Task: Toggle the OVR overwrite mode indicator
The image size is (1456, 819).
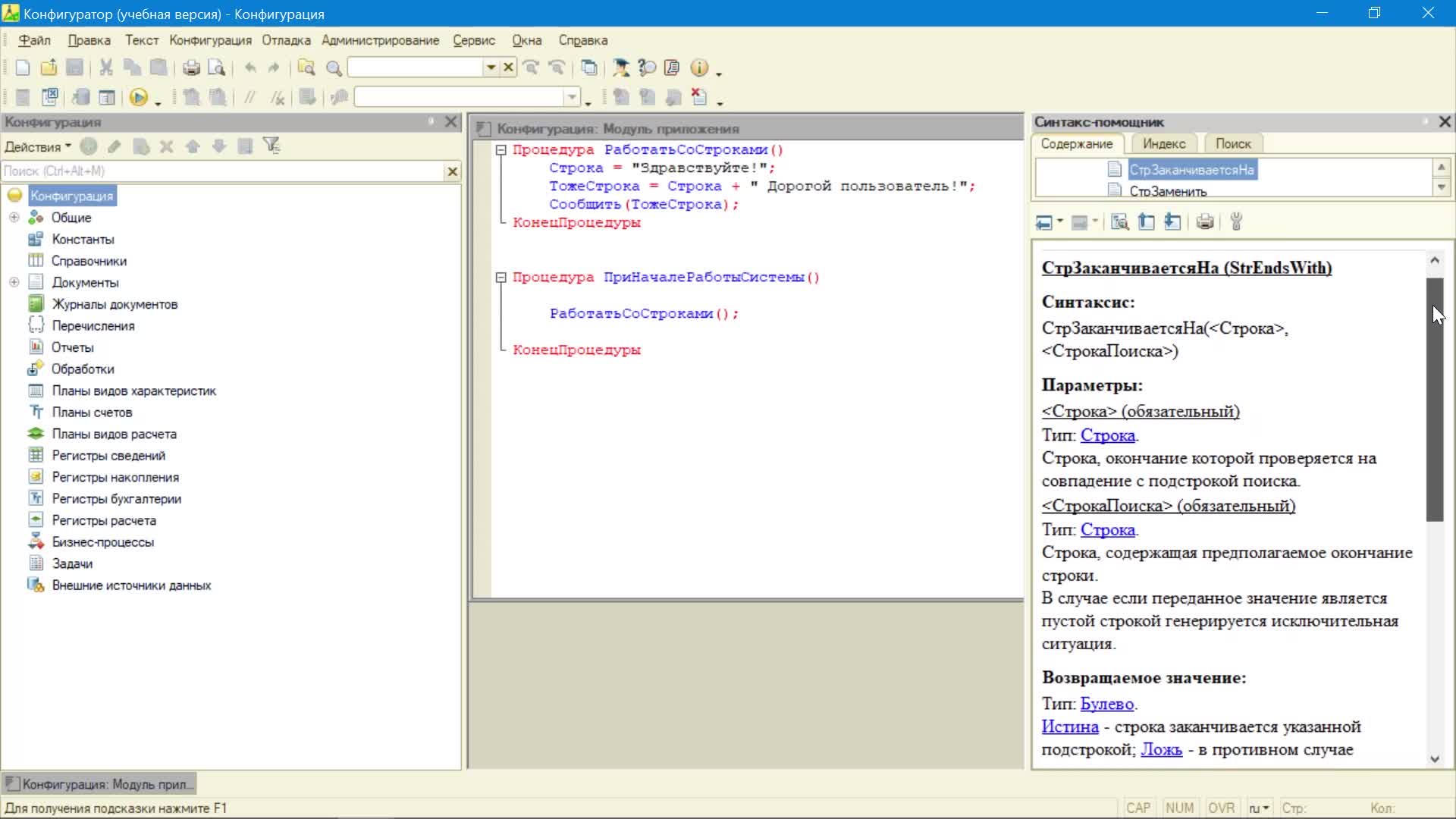Action: click(1221, 808)
